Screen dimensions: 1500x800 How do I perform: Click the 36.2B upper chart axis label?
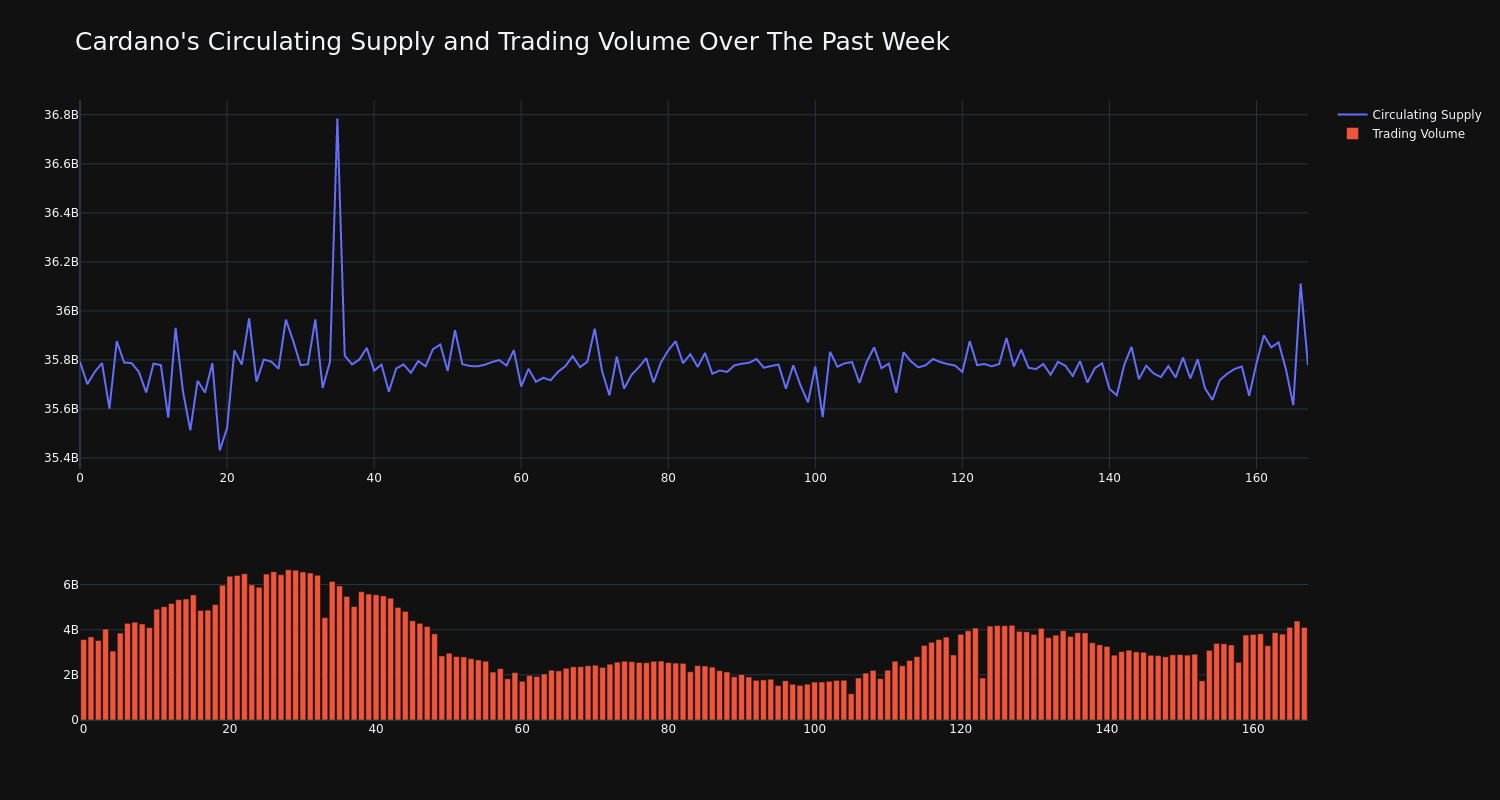pyautogui.click(x=61, y=262)
